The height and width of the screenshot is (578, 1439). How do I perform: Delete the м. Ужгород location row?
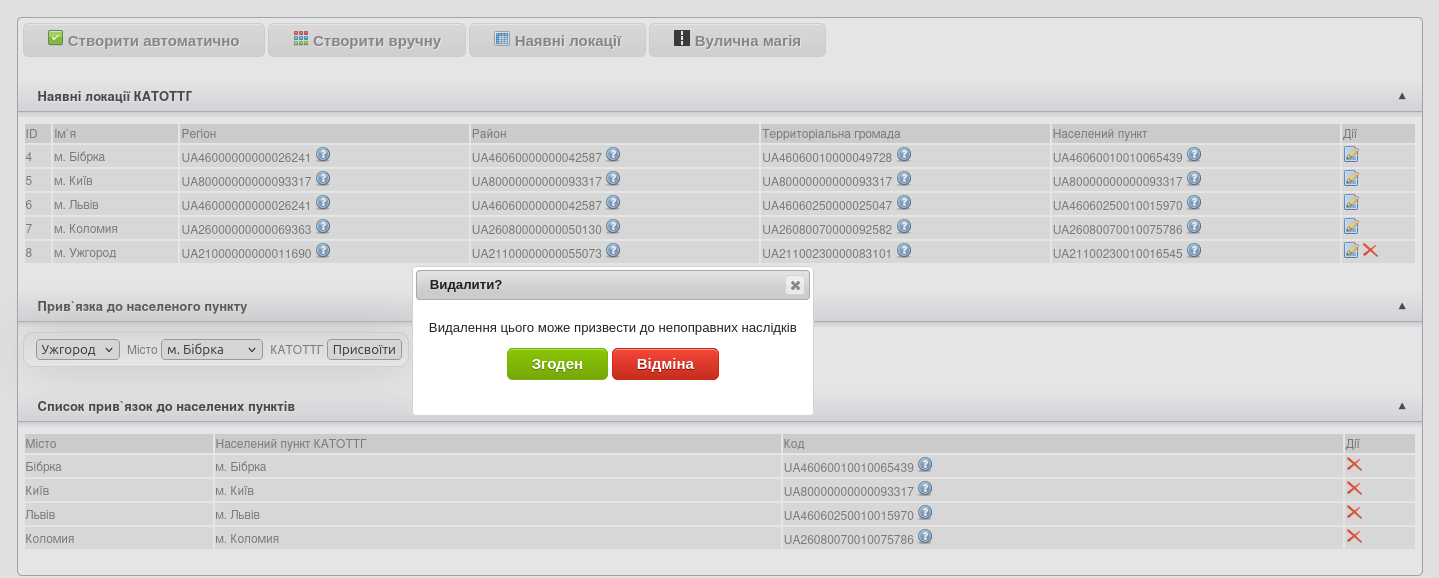(1370, 251)
